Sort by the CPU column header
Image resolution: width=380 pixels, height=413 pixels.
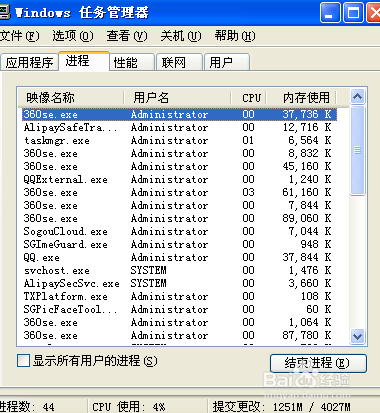coord(248,98)
